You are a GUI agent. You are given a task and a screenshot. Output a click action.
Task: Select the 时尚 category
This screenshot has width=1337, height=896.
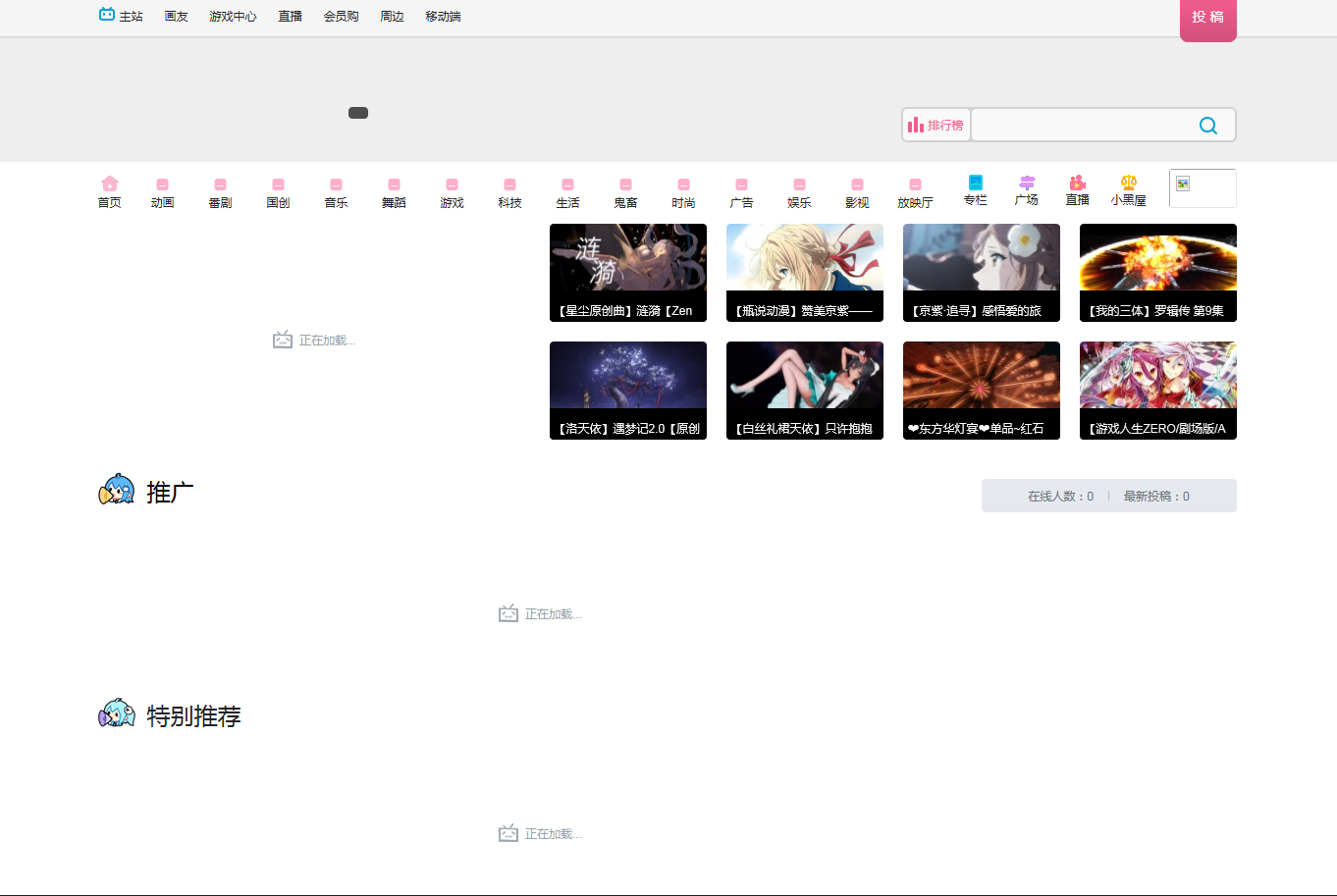(x=684, y=193)
